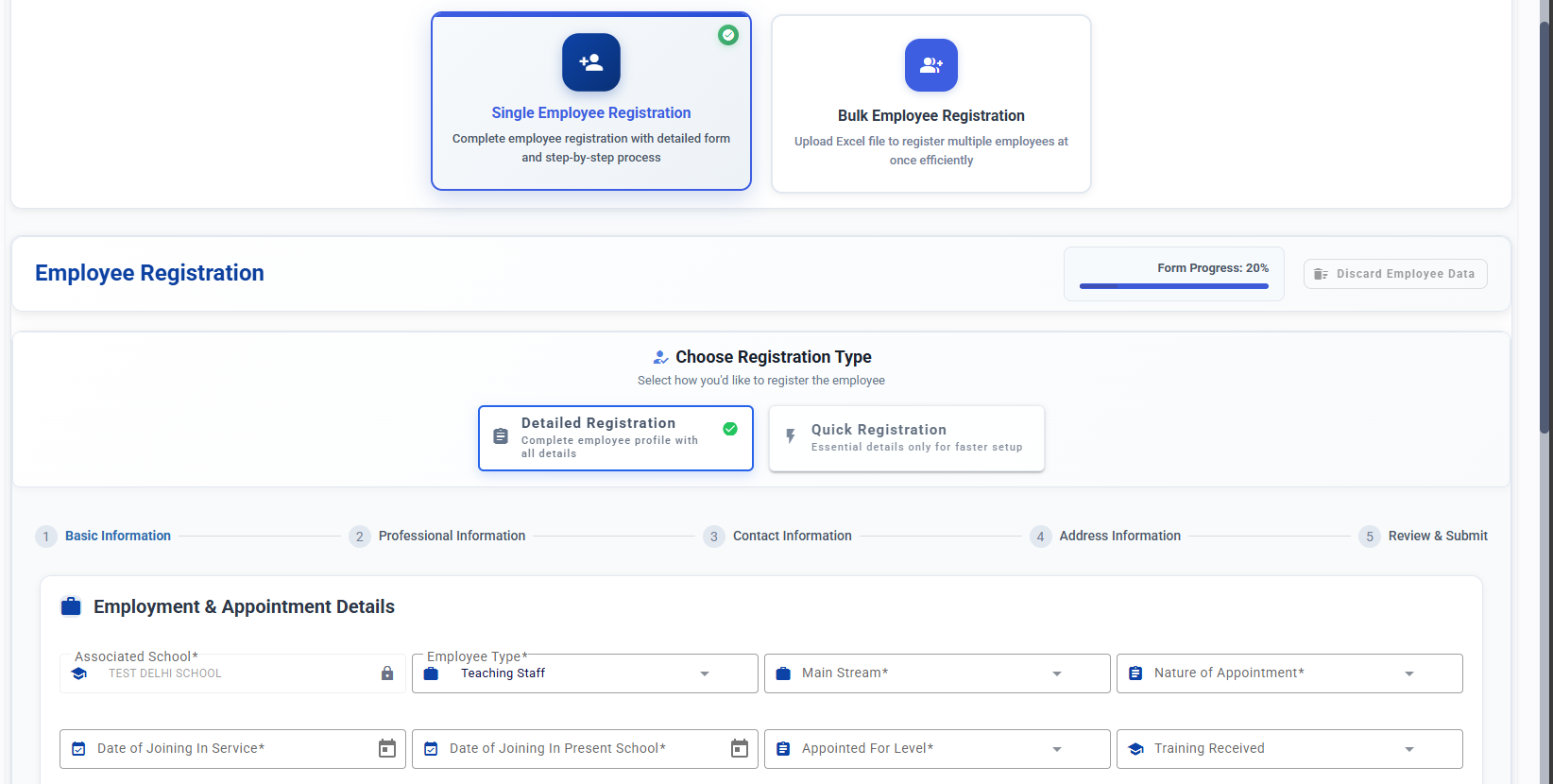The width and height of the screenshot is (1553, 784).
Task: Click the clipboard icon on Detailed Registration
Action: (502, 436)
